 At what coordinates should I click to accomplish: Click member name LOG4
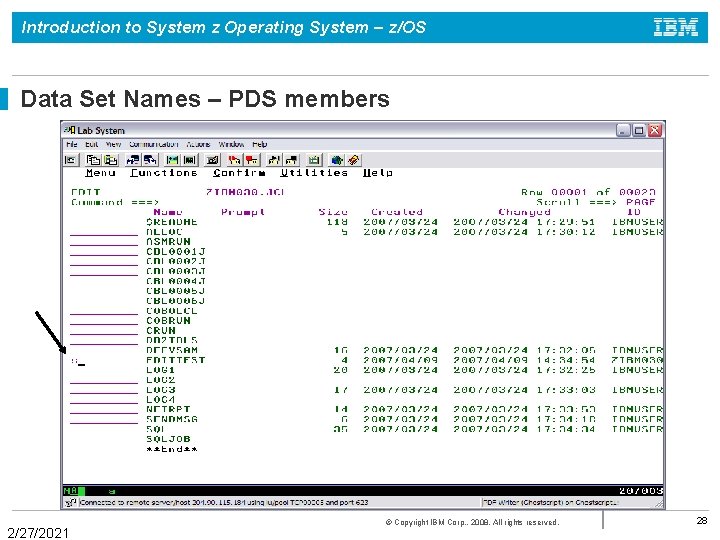point(161,400)
